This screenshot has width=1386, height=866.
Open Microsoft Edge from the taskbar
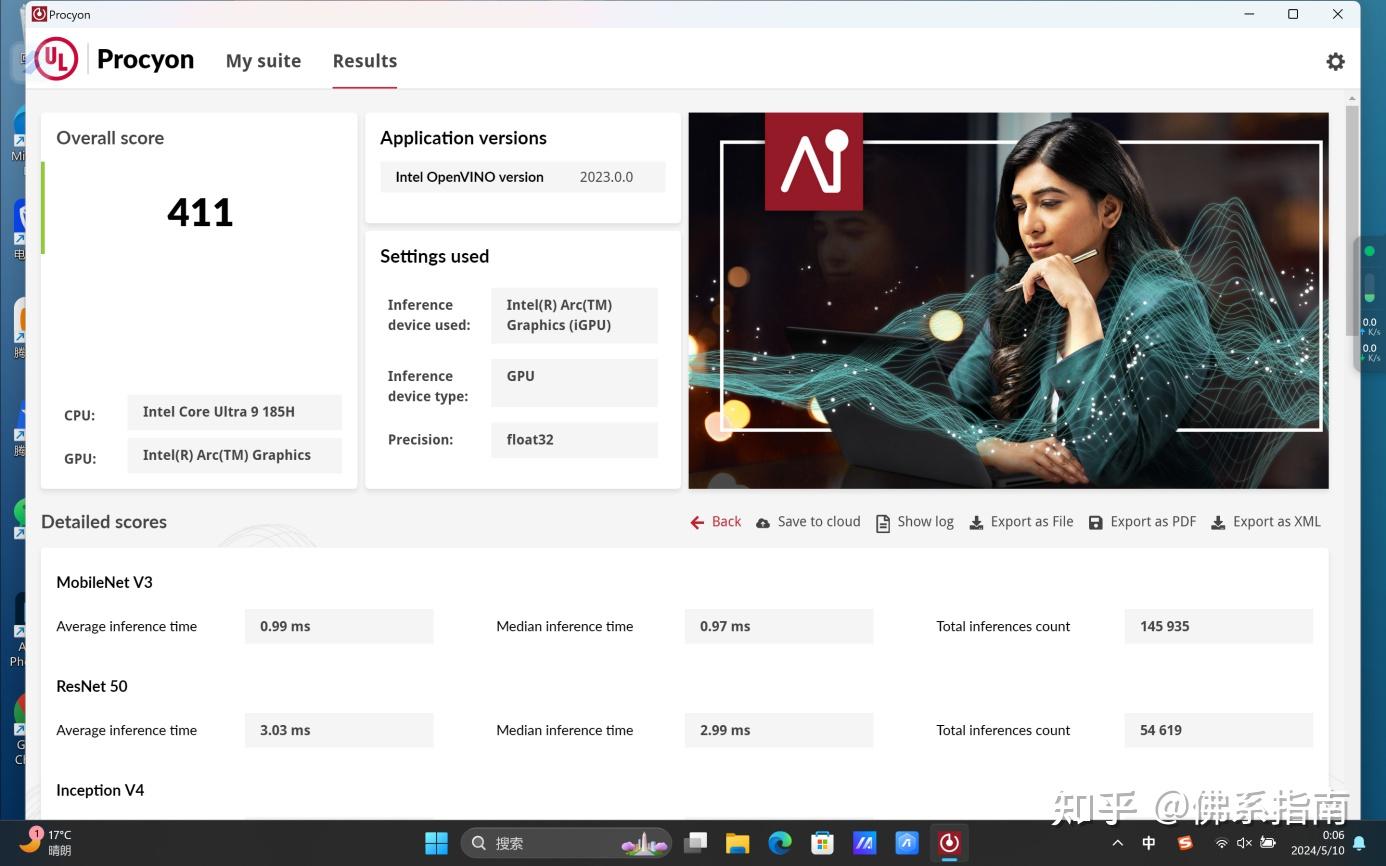coord(780,843)
